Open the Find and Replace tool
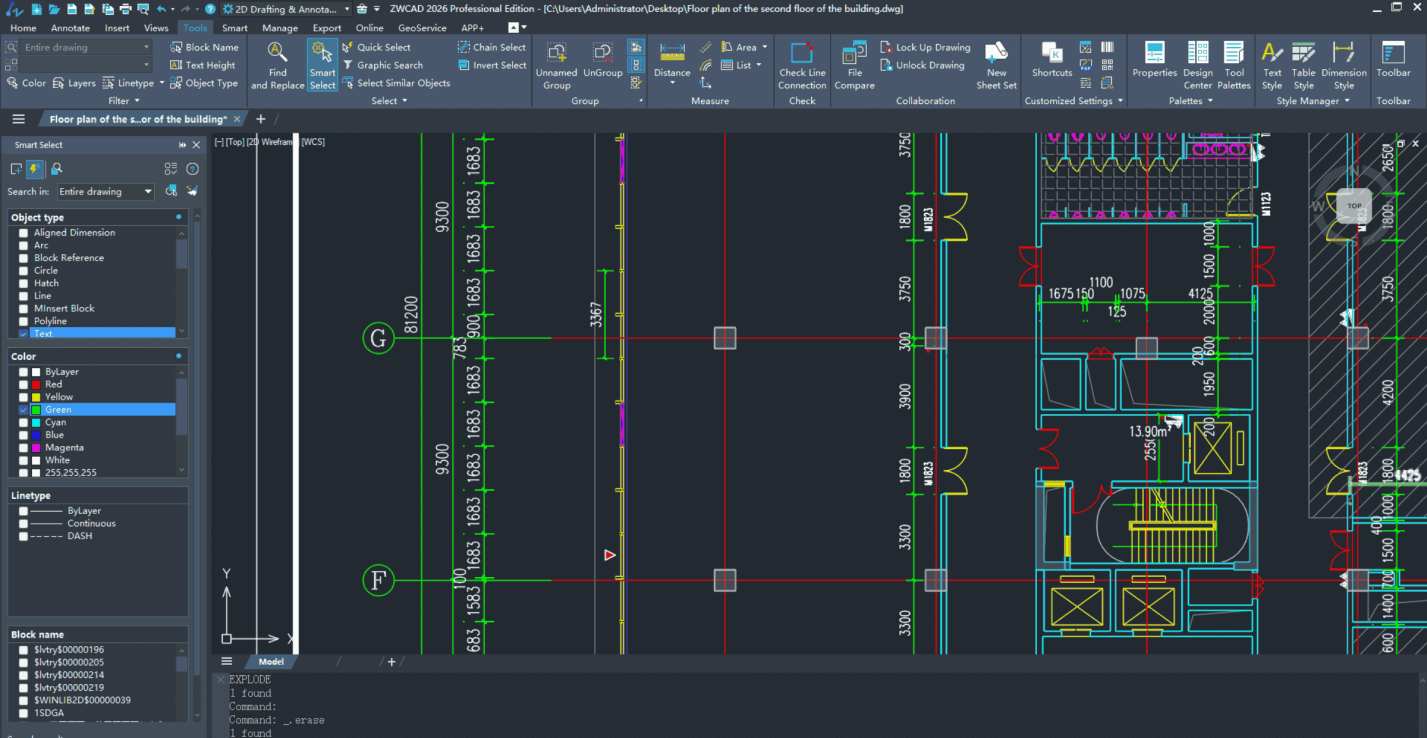1427x738 pixels. point(277,65)
